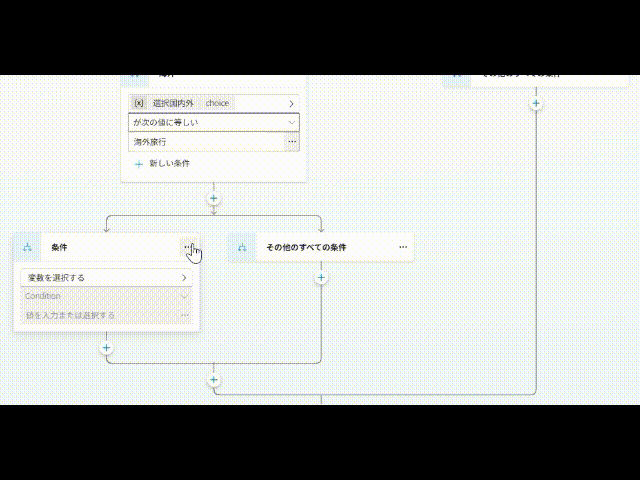Expand the 選択国内外 choice variable chevron
Screen dimensions: 640x480
click(291, 104)
